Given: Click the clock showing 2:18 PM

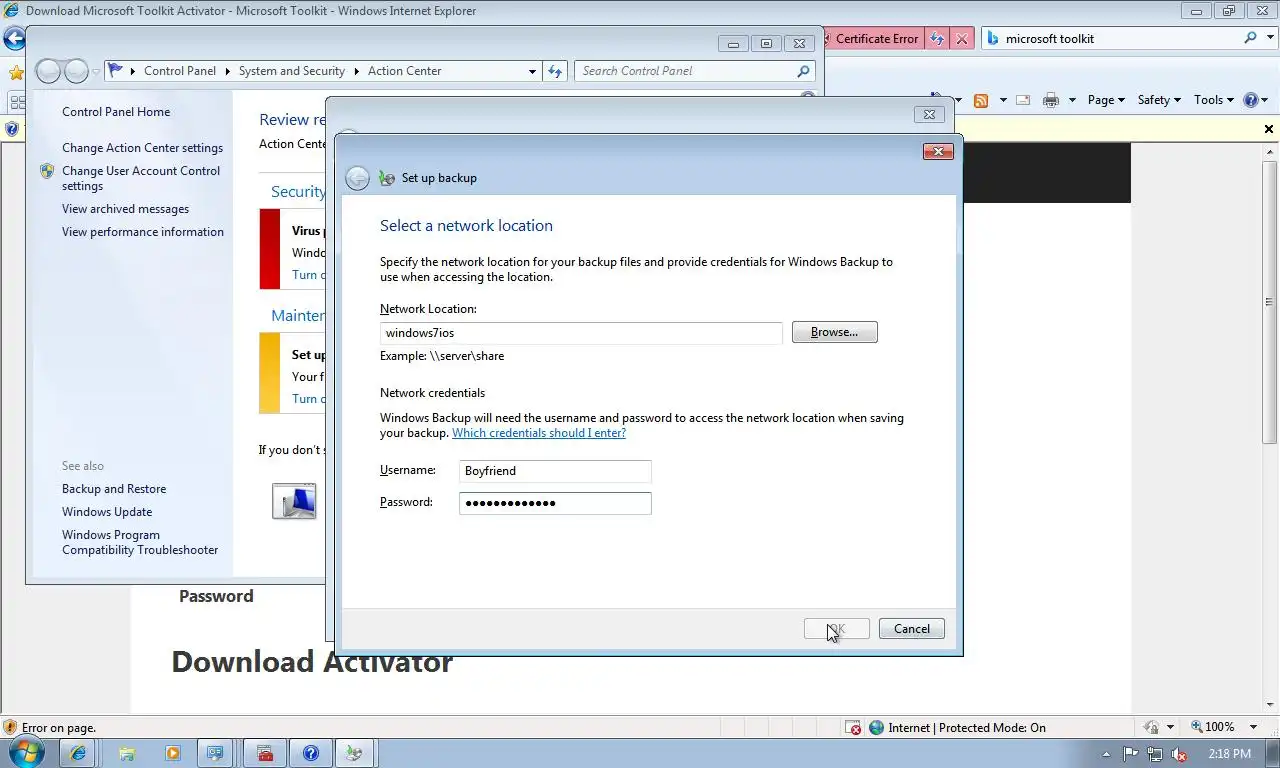Looking at the screenshot, I should click(x=1229, y=754).
